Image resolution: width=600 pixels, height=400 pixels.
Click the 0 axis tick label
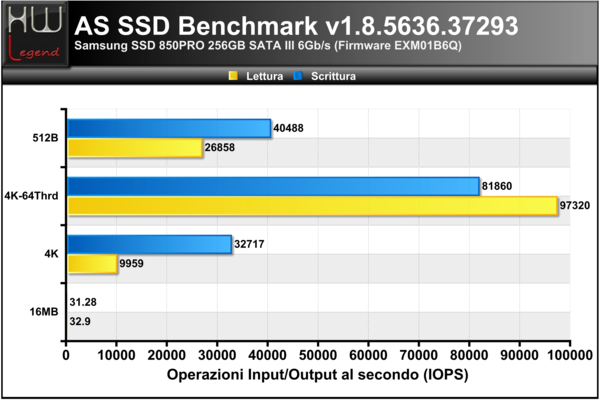[x=66, y=356]
